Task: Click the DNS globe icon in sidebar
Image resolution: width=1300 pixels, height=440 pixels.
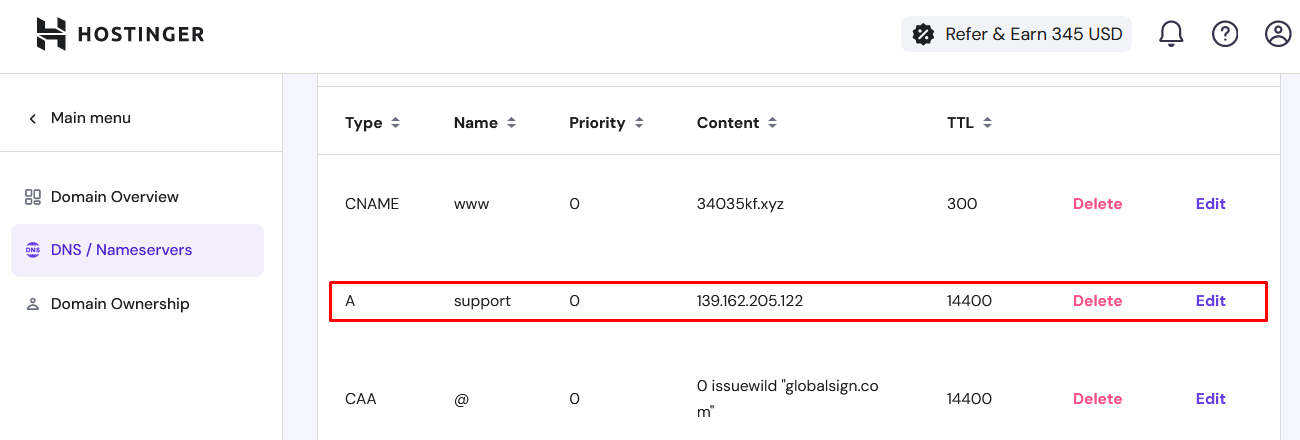Action: click(x=33, y=250)
